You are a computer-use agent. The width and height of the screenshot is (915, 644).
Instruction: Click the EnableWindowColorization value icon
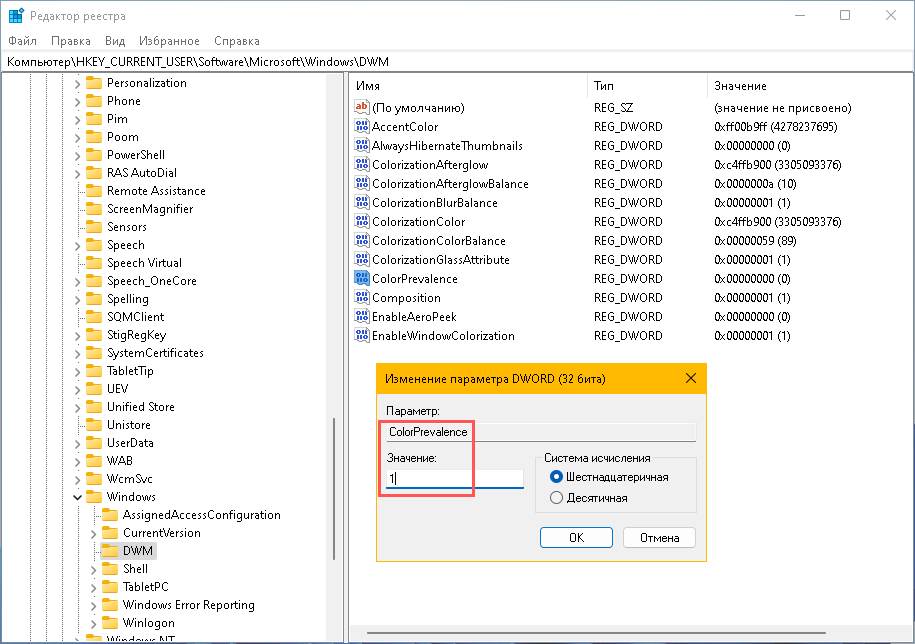coord(362,336)
